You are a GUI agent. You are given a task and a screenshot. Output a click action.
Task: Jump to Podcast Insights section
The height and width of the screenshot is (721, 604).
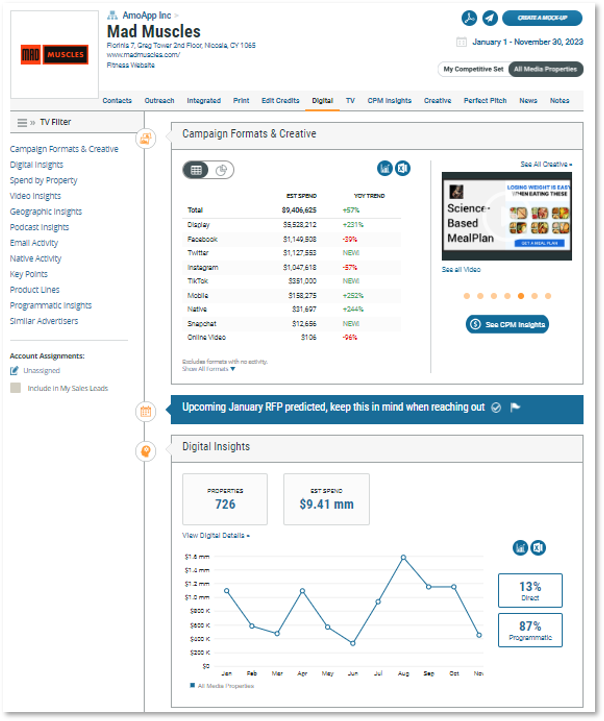click(x=40, y=228)
